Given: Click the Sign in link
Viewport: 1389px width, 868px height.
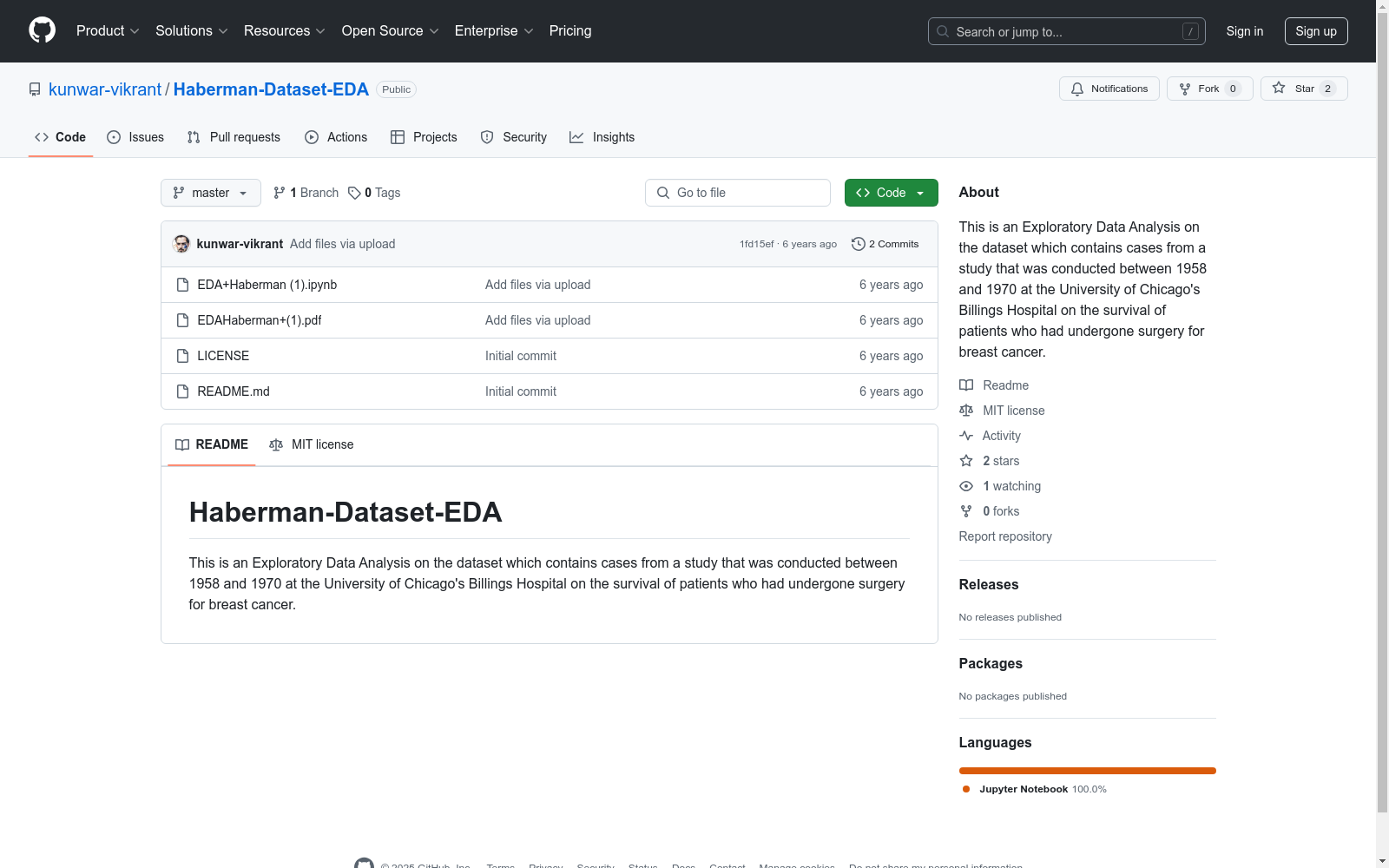Looking at the screenshot, I should [1245, 31].
